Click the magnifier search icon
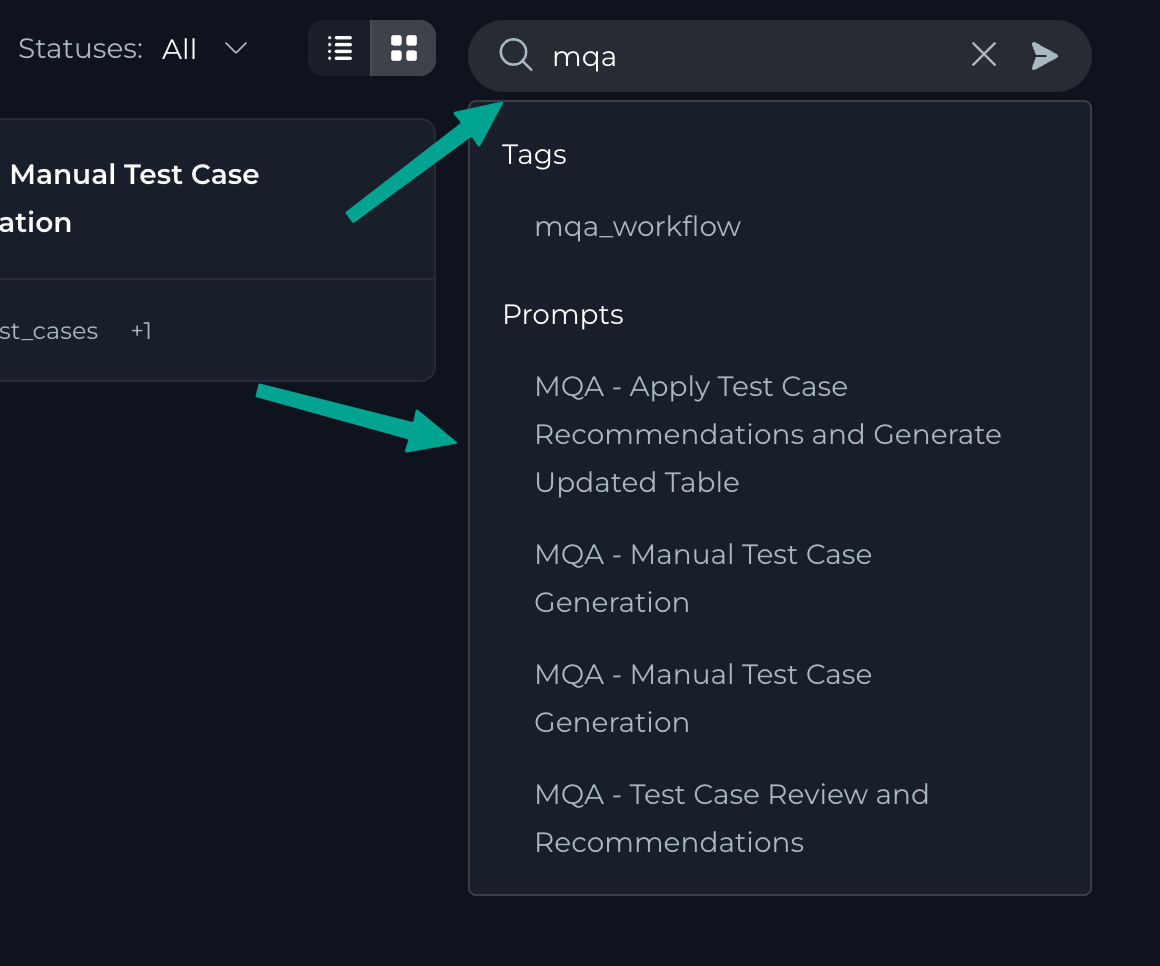 pos(515,55)
